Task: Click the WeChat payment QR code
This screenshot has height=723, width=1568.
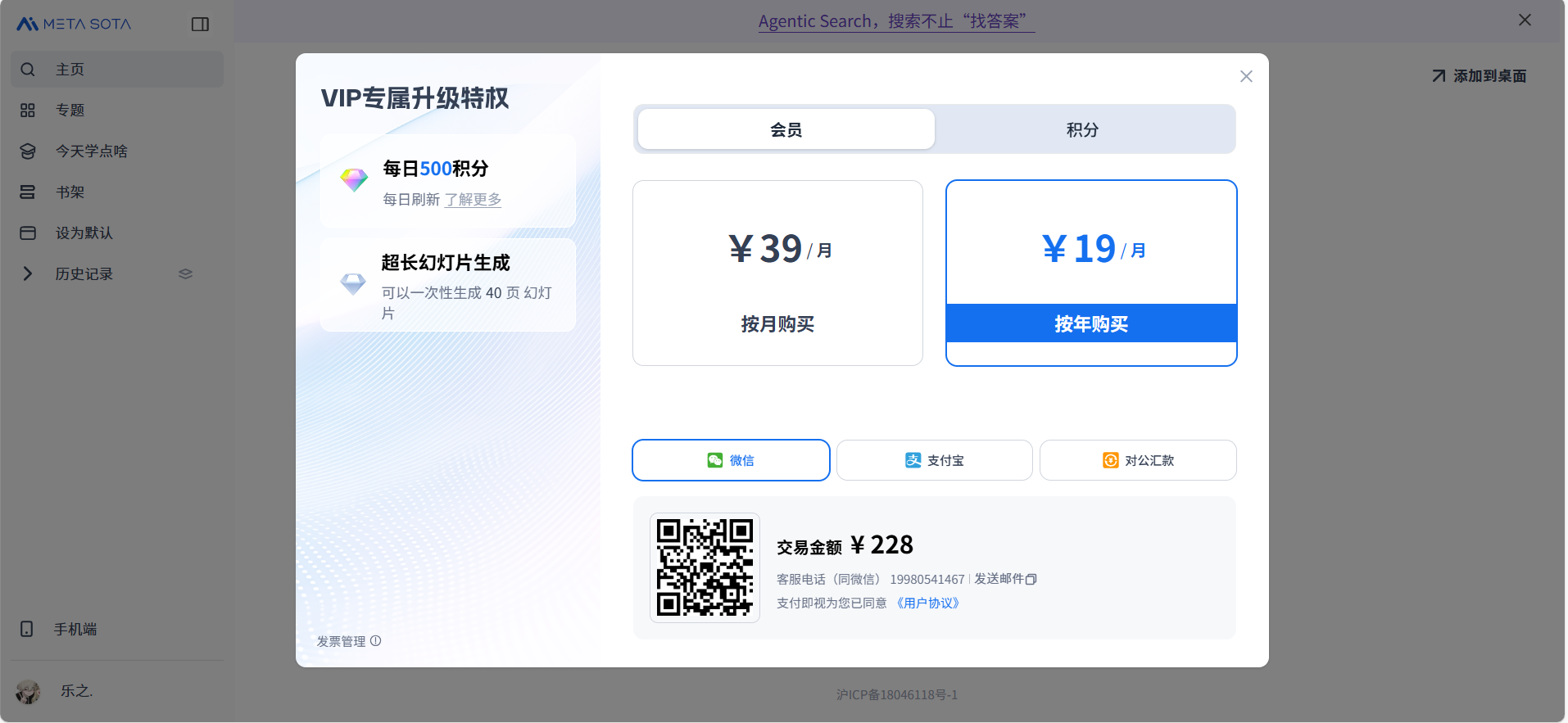Action: (705, 567)
